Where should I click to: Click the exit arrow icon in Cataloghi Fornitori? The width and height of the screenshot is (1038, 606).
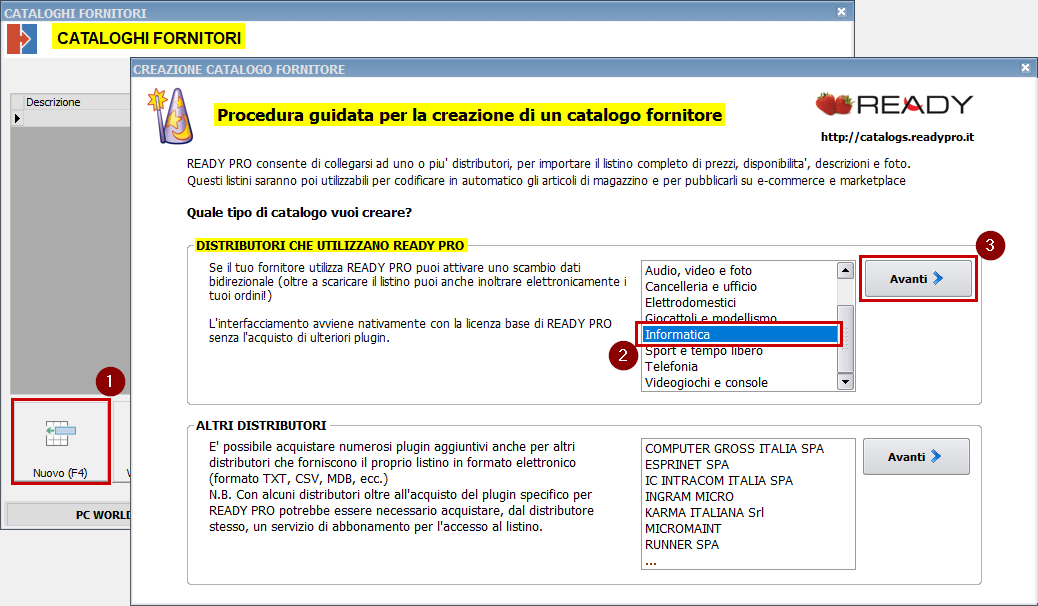point(22,38)
